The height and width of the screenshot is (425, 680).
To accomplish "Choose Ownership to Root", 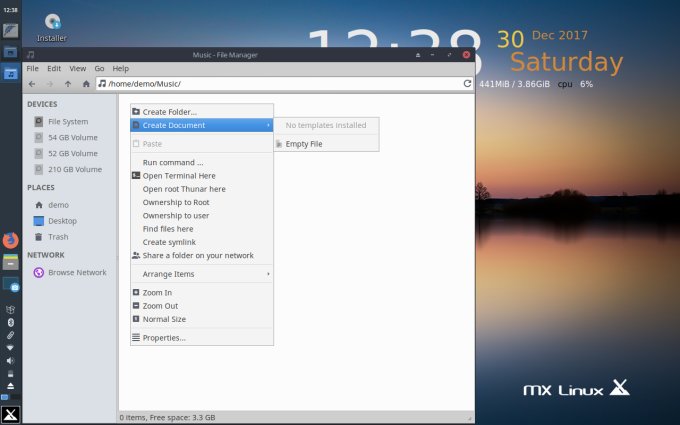I will (202, 203).
